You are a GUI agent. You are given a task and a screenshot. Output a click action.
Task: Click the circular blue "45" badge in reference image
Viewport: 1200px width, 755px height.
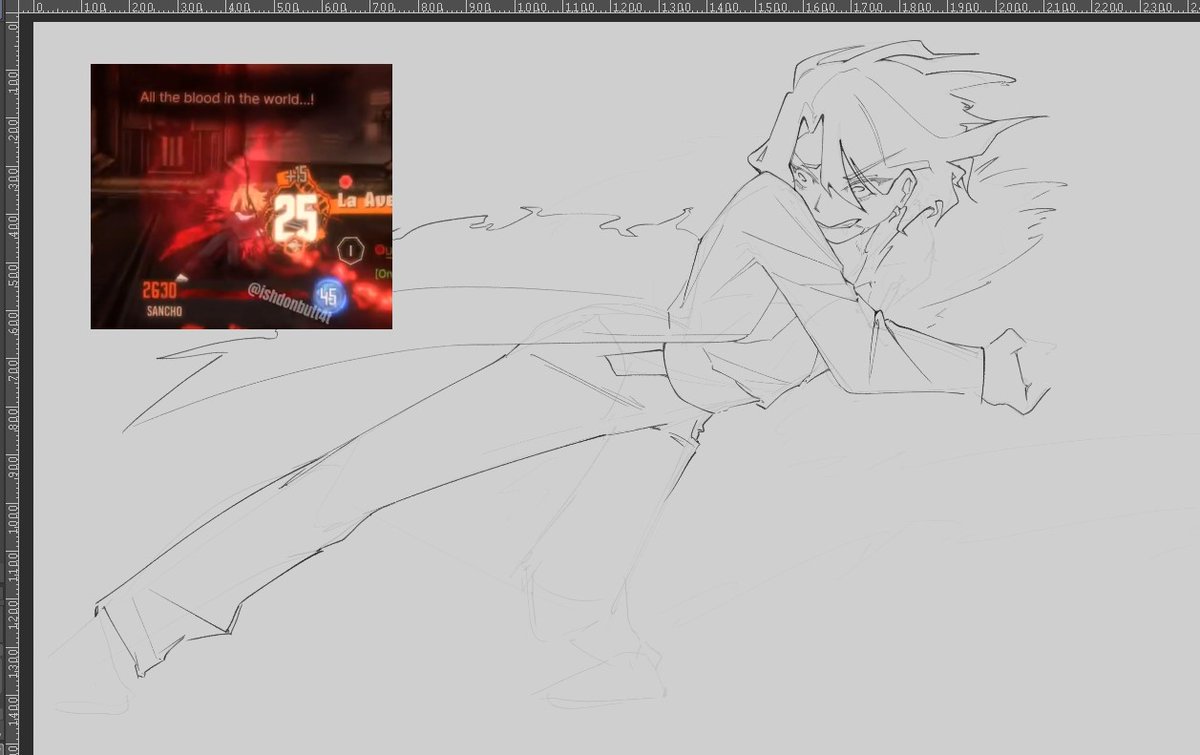pyautogui.click(x=329, y=295)
